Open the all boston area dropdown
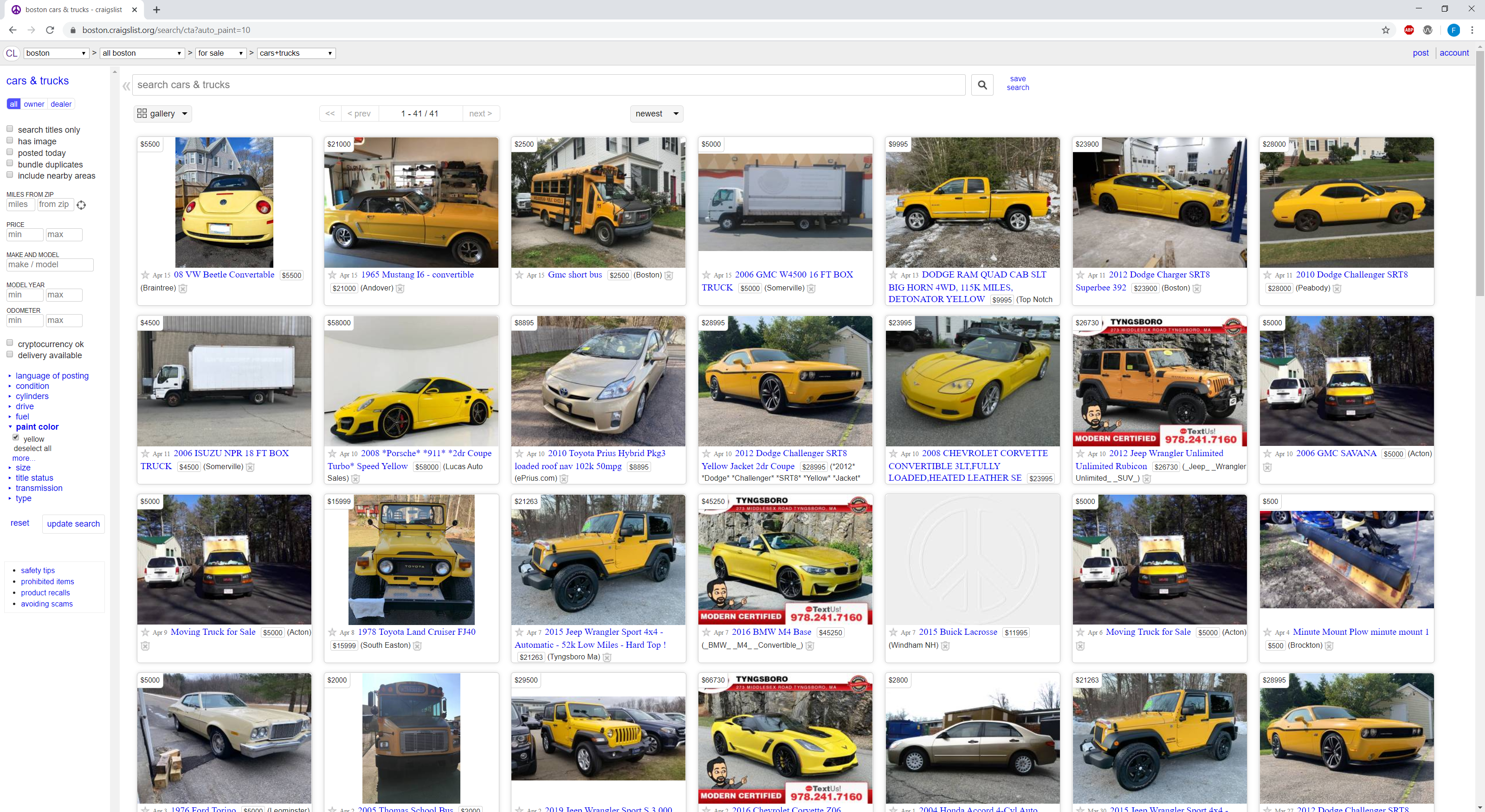1485x812 pixels. tap(142, 53)
